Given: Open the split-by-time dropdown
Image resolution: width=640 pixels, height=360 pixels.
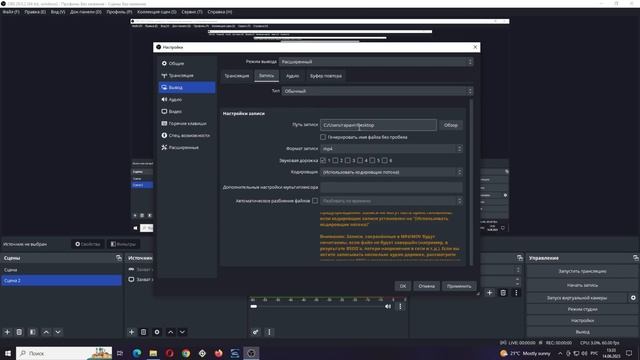Looking at the screenshot, I should 391,201.
